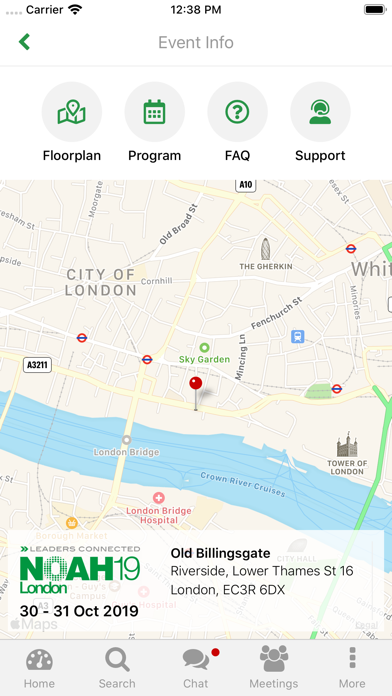Viewport: 392px width, 696px height.
Task: Open the Chat tab with notification
Action: 196,668
